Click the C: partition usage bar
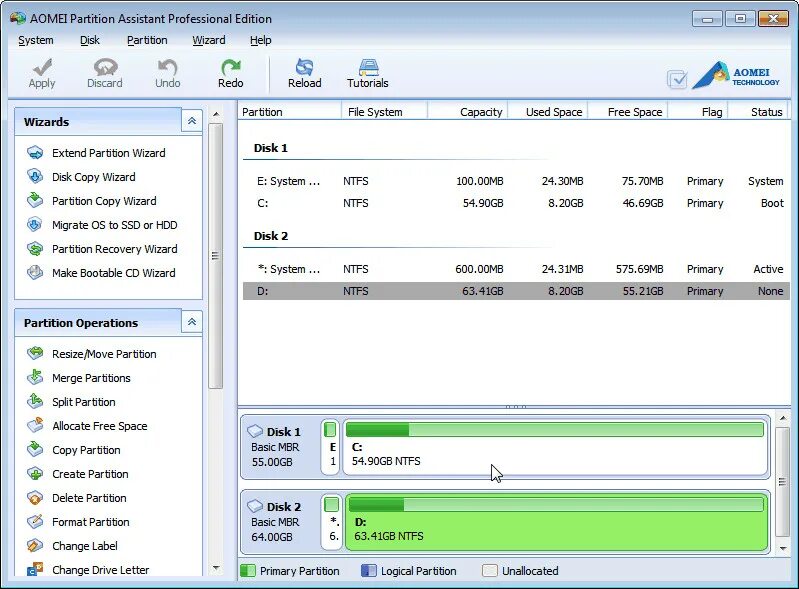 pyautogui.click(x=554, y=430)
